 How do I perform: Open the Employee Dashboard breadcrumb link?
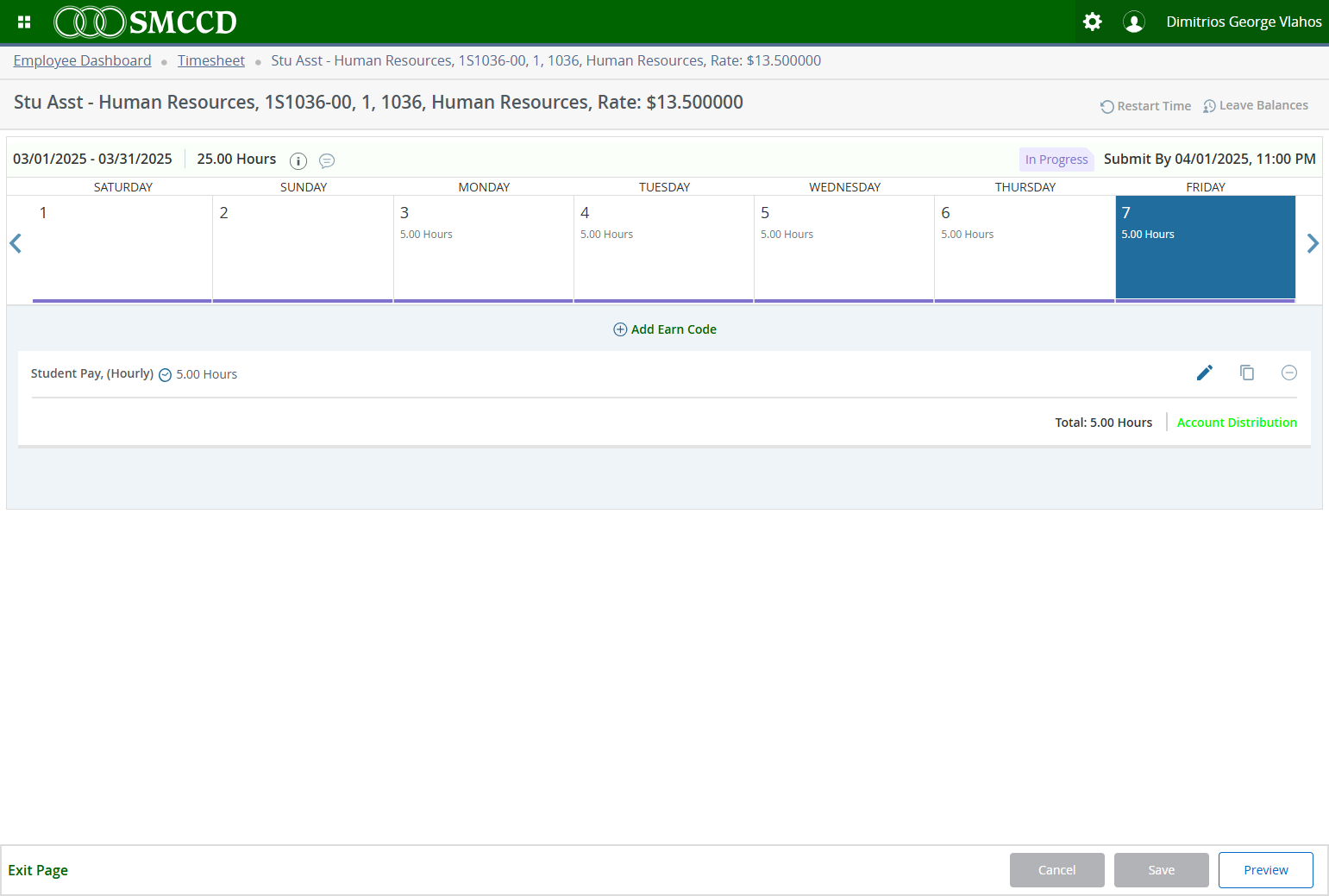[x=82, y=60]
